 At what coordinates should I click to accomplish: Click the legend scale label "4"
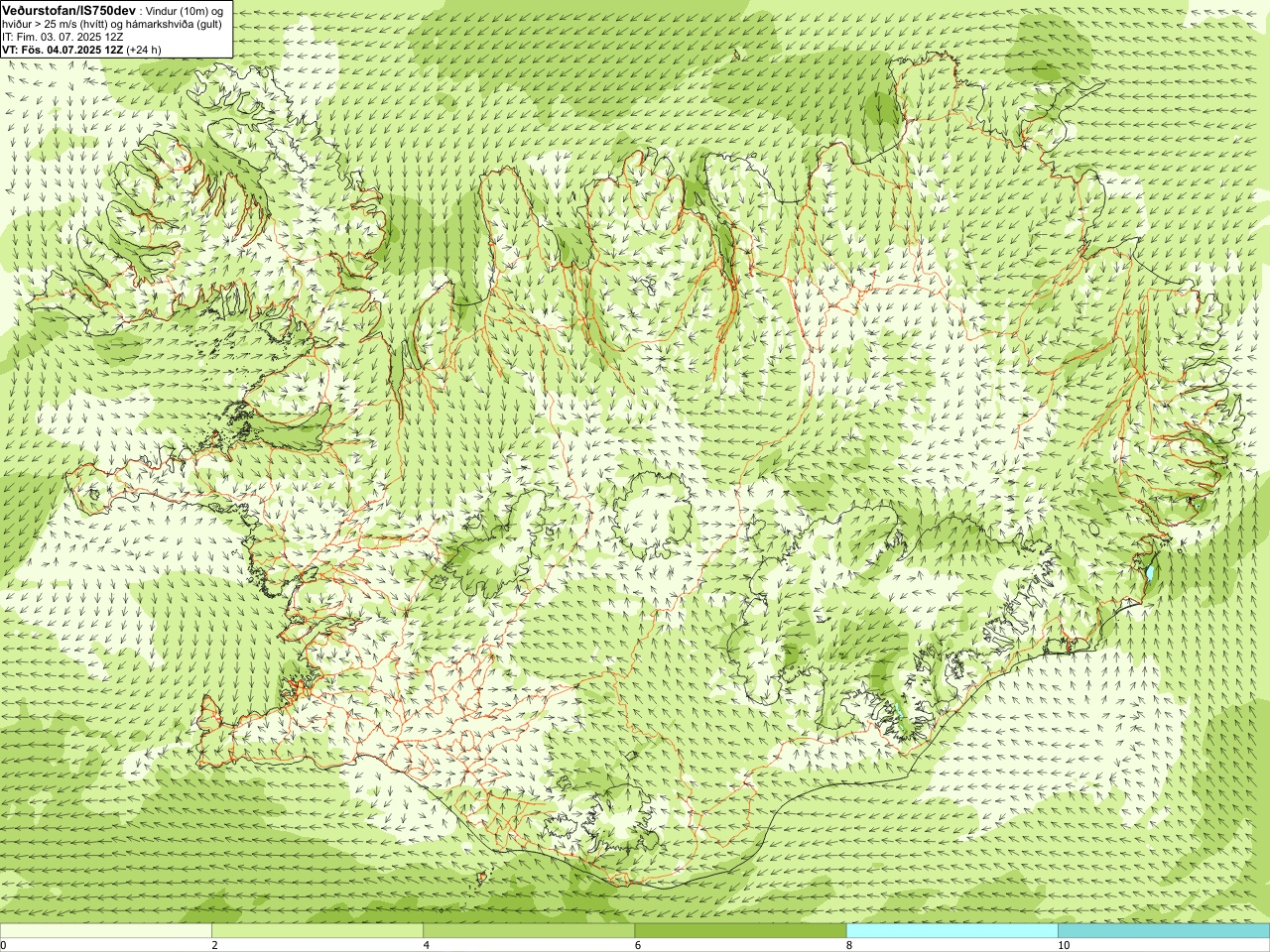(x=426, y=945)
